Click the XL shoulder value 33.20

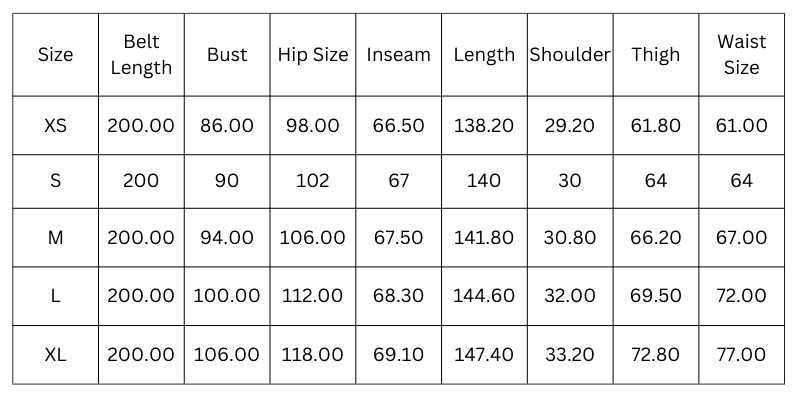[569, 355]
